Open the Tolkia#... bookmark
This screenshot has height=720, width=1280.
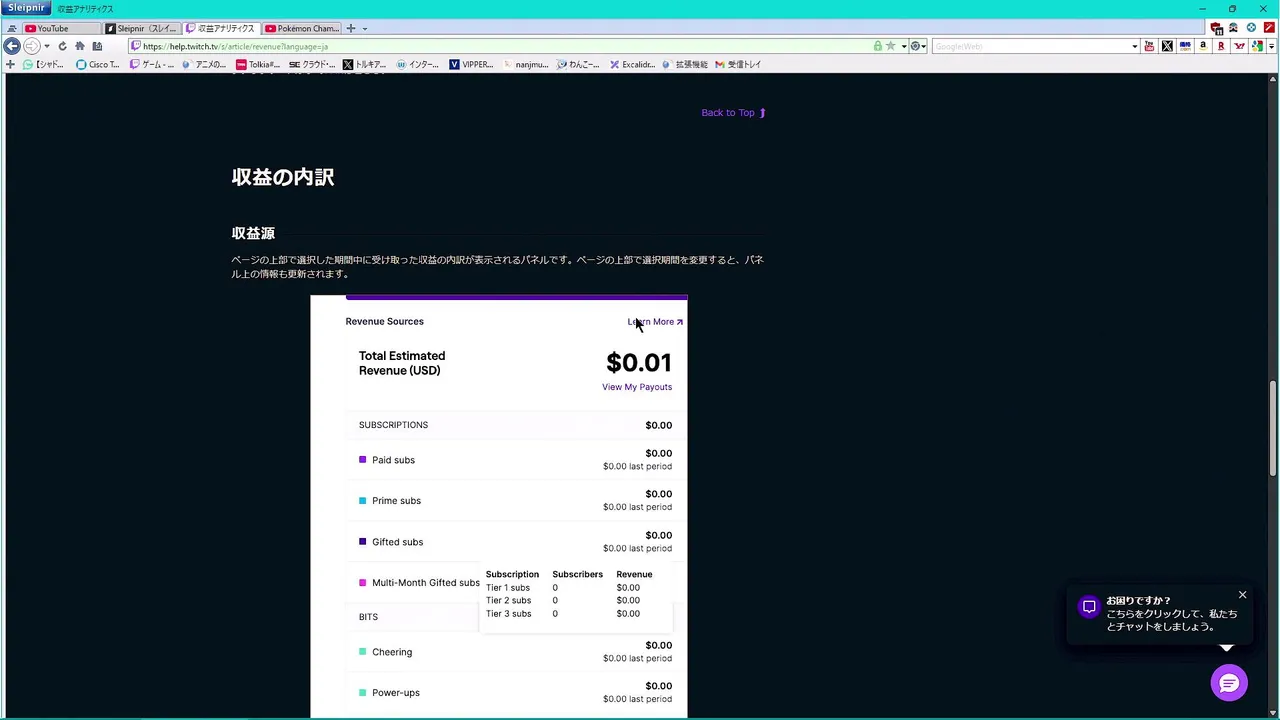258,64
